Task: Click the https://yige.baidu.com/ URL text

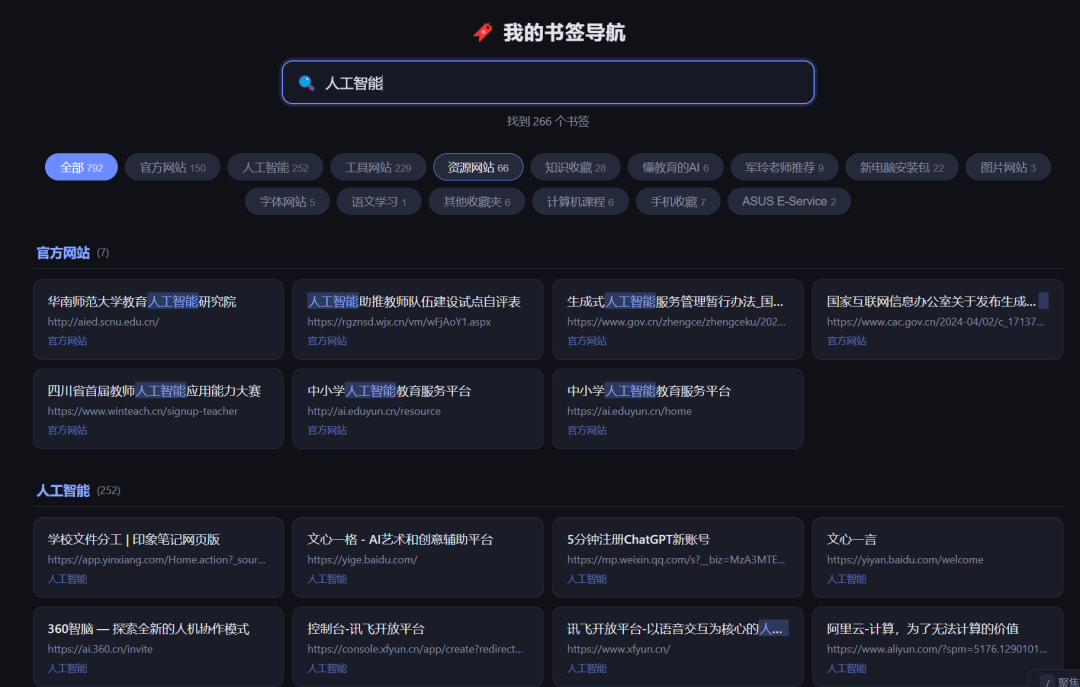Action: [362, 560]
